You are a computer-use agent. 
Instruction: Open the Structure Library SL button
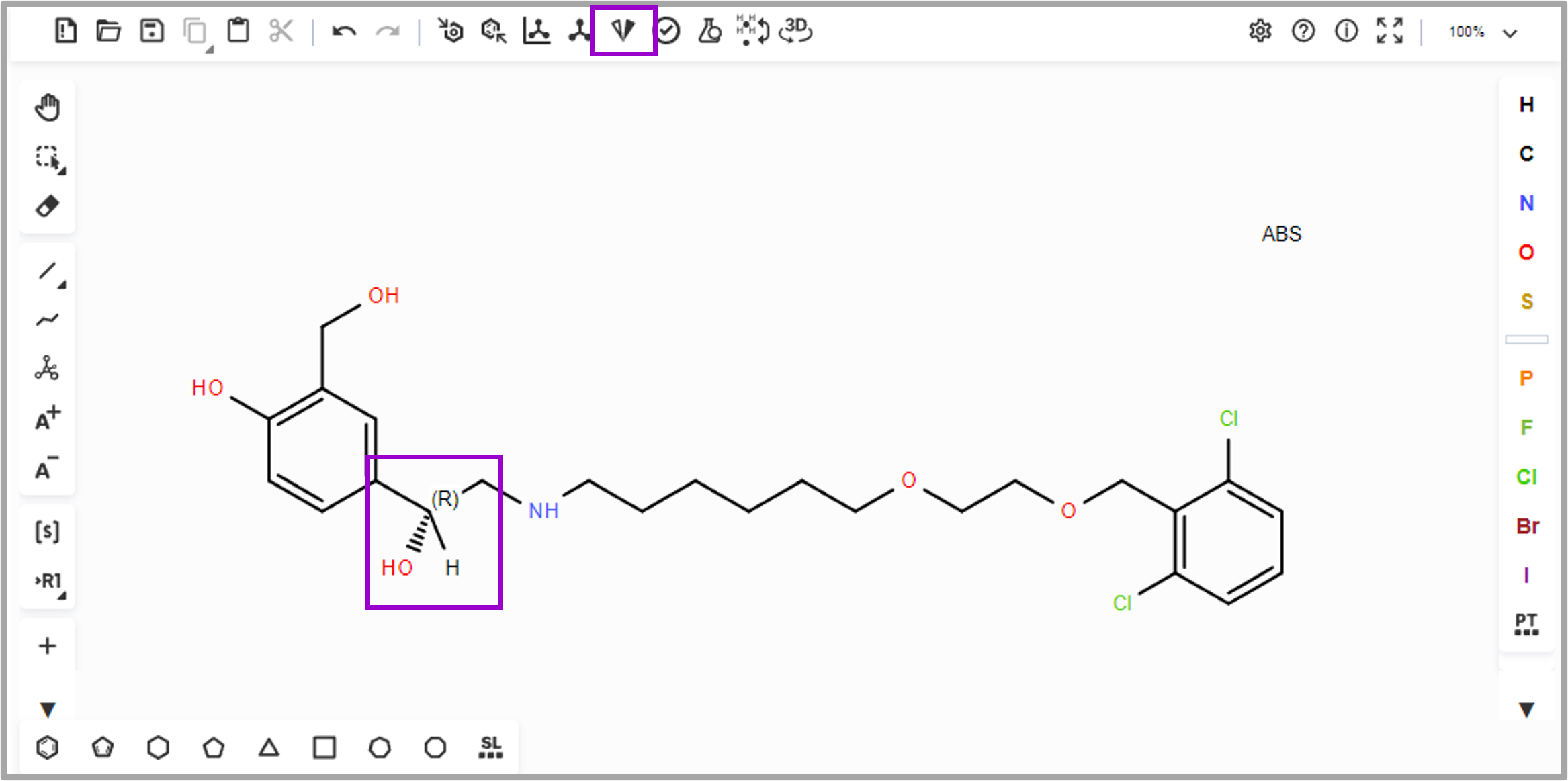pos(490,747)
